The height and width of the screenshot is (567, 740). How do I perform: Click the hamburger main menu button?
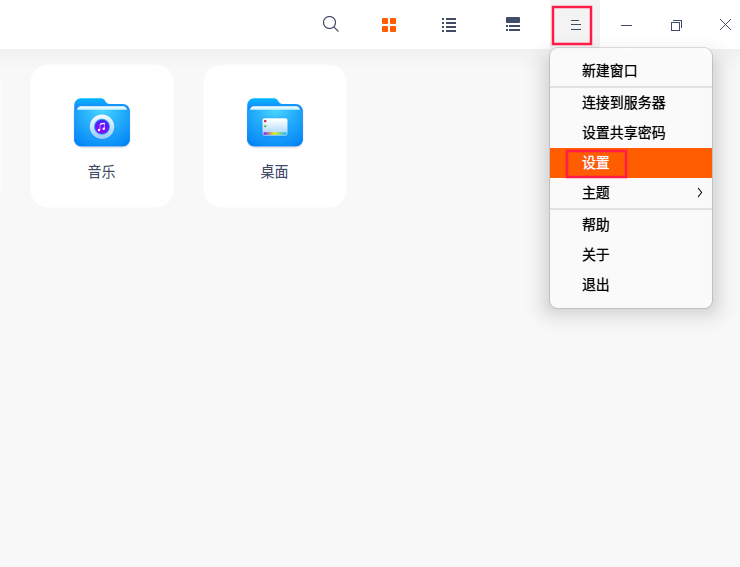click(x=574, y=25)
